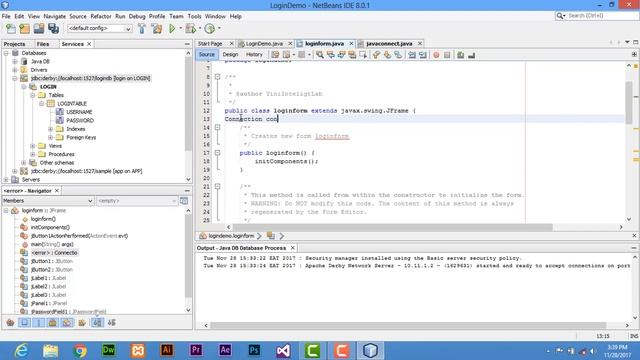This screenshot has height=360, width=640.
Task: Toggle Show Inherited Members in Navigator
Action: [10, 323]
